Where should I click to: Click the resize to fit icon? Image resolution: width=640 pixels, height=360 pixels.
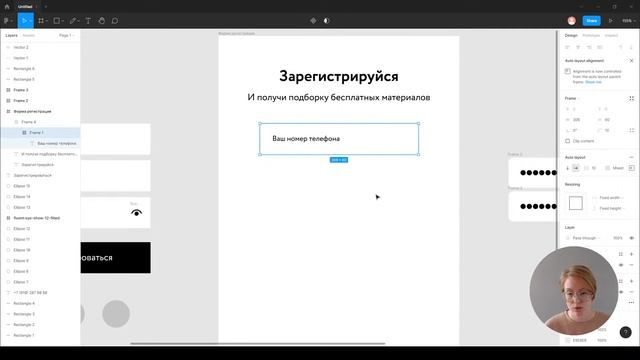[631, 98]
